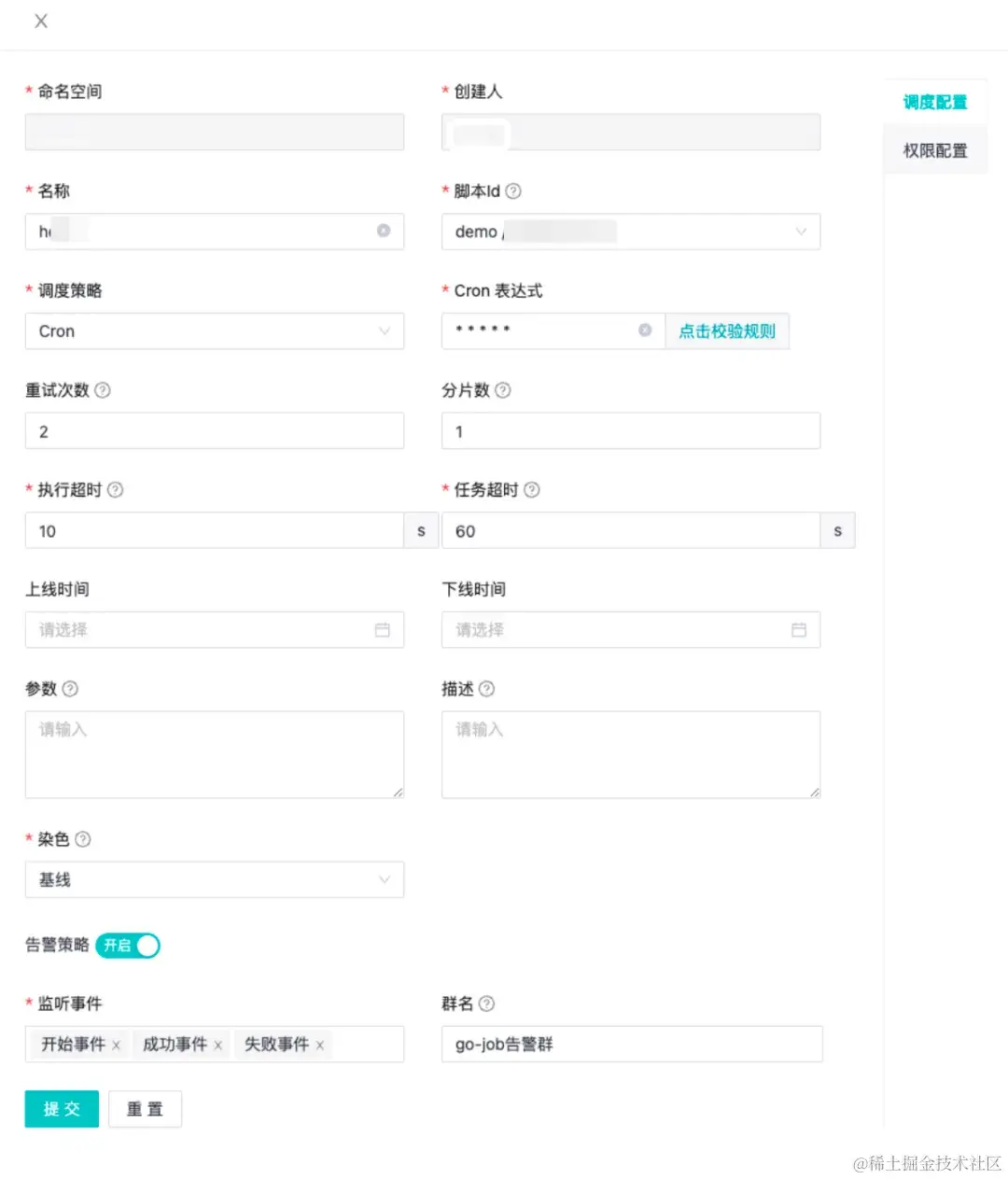Remove the 成功事件 tag
Screen dimensions: 1008x1179
point(217,1046)
